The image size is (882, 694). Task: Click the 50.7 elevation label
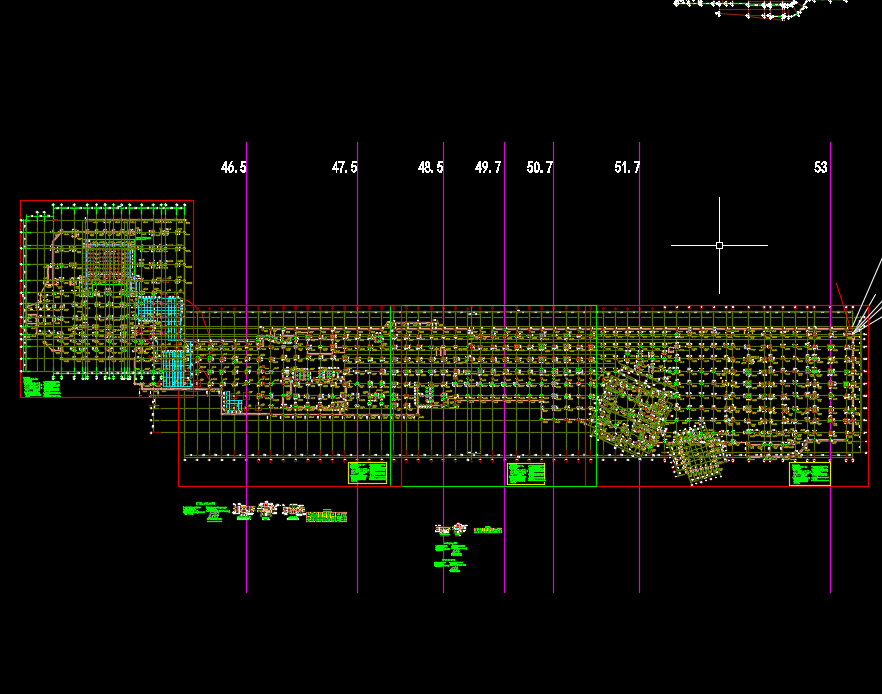coord(539,168)
